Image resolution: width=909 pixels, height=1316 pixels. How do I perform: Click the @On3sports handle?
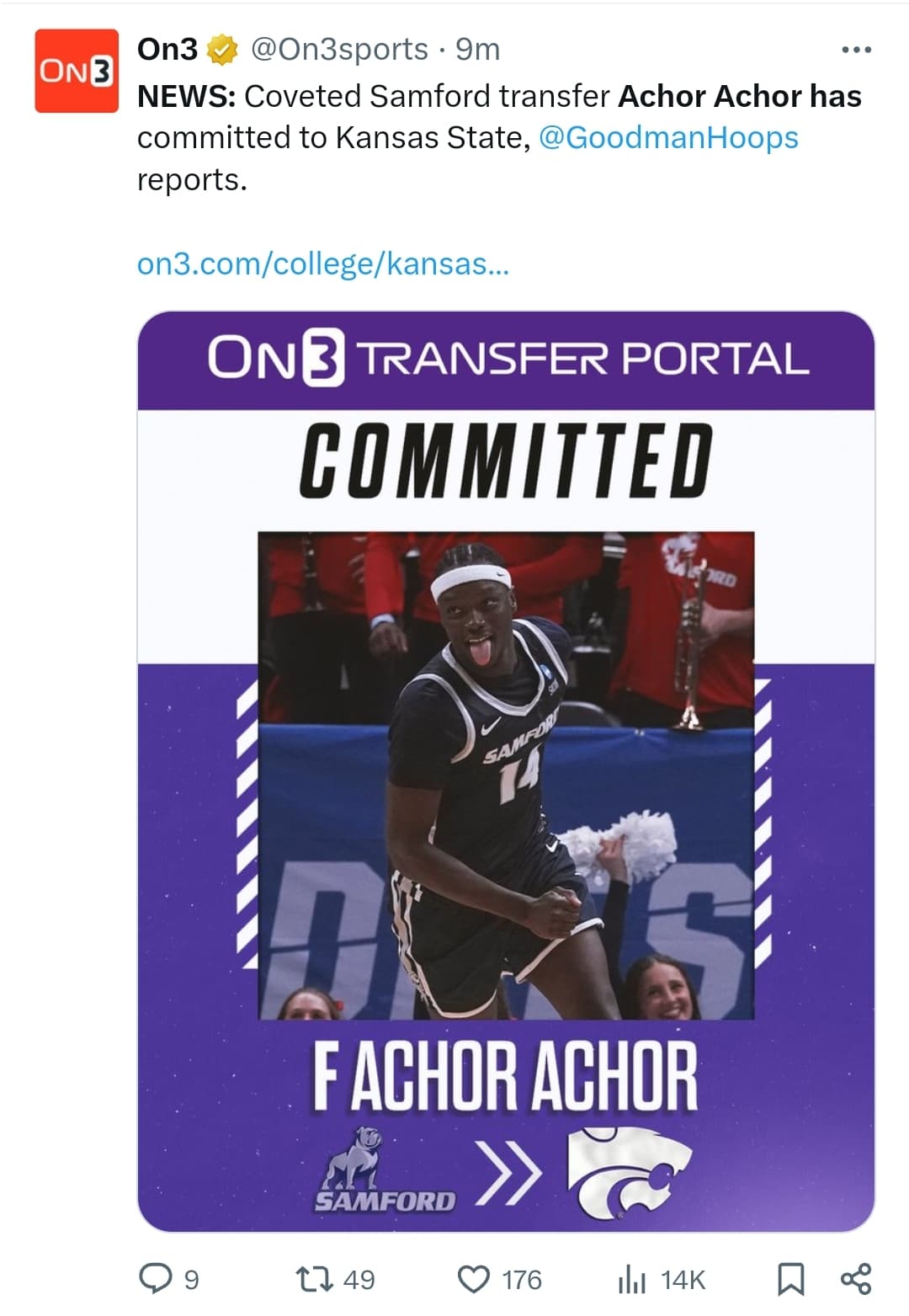(x=339, y=51)
